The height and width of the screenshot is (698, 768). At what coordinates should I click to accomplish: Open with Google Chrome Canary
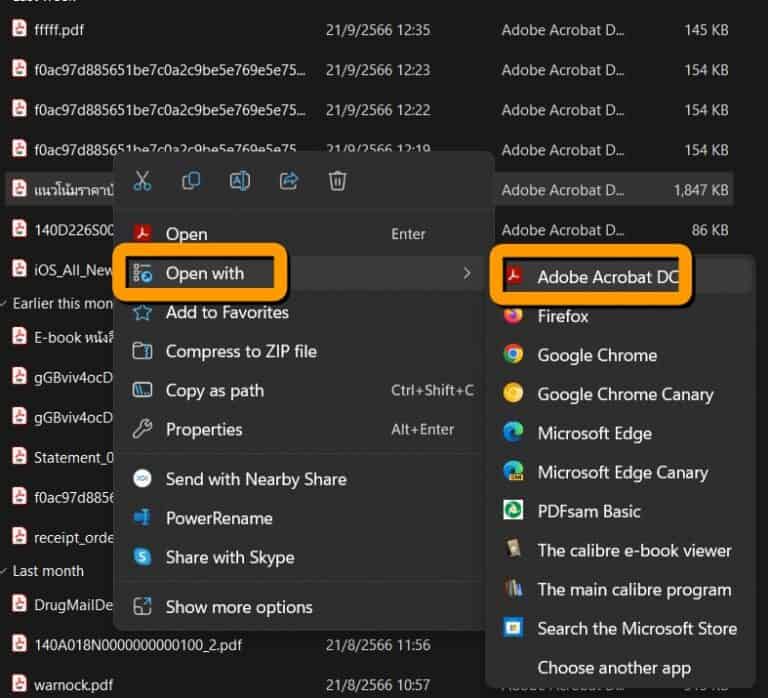tap(620, 394)
